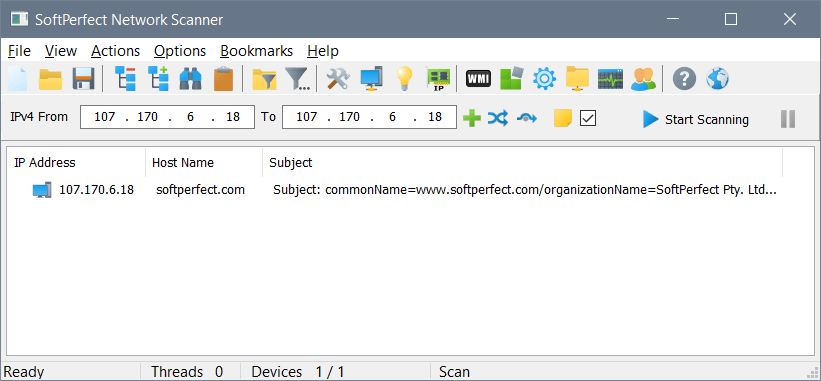Click the Ready status bar text
Screen dimensions: 821x381
pos(24,372)
